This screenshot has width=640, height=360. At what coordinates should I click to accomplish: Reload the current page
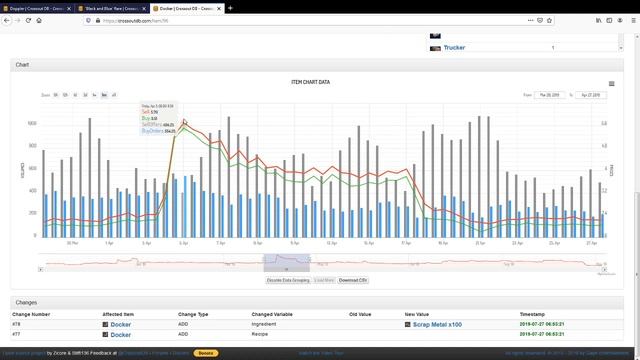(x=28, y=20)
